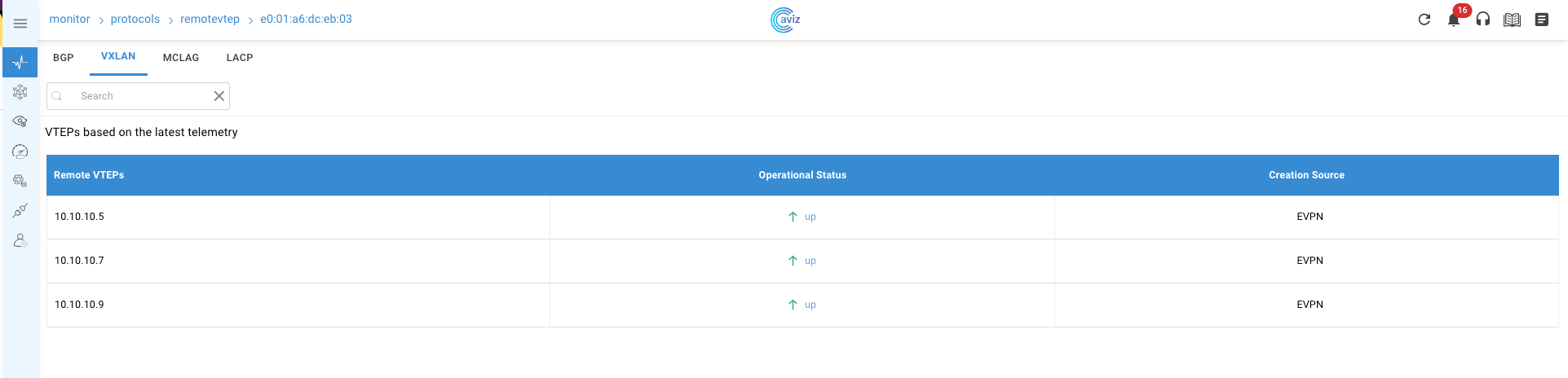Open the gears configuration sidebar icon
The width and height of the screenshot is (1568, 378).
coord(20,181)
